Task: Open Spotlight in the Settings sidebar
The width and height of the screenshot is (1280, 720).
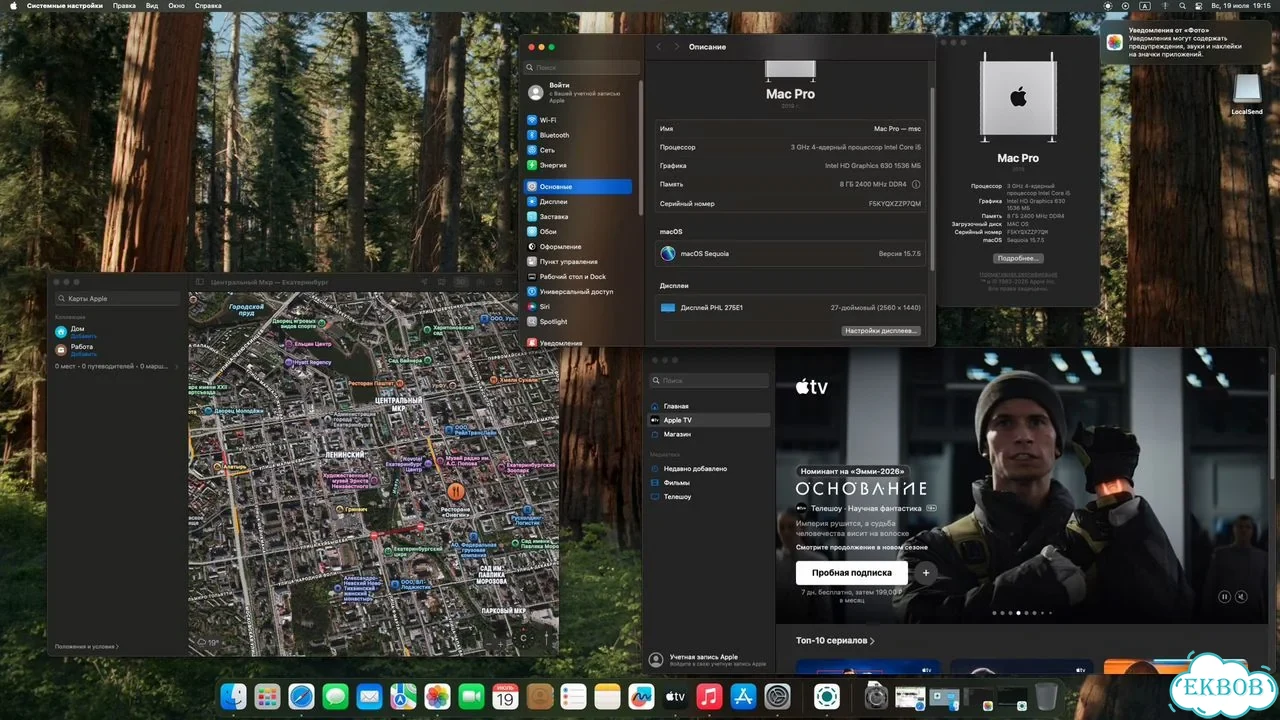Action: click(x=578, y=321)
